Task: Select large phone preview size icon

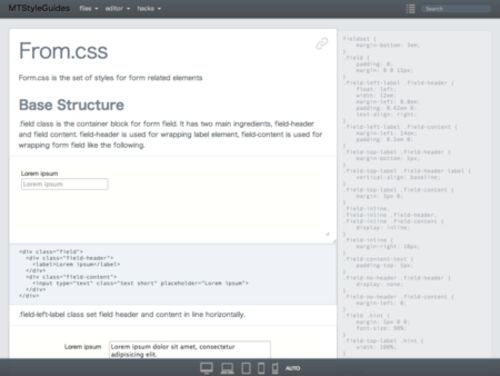Action: (262, 368)
